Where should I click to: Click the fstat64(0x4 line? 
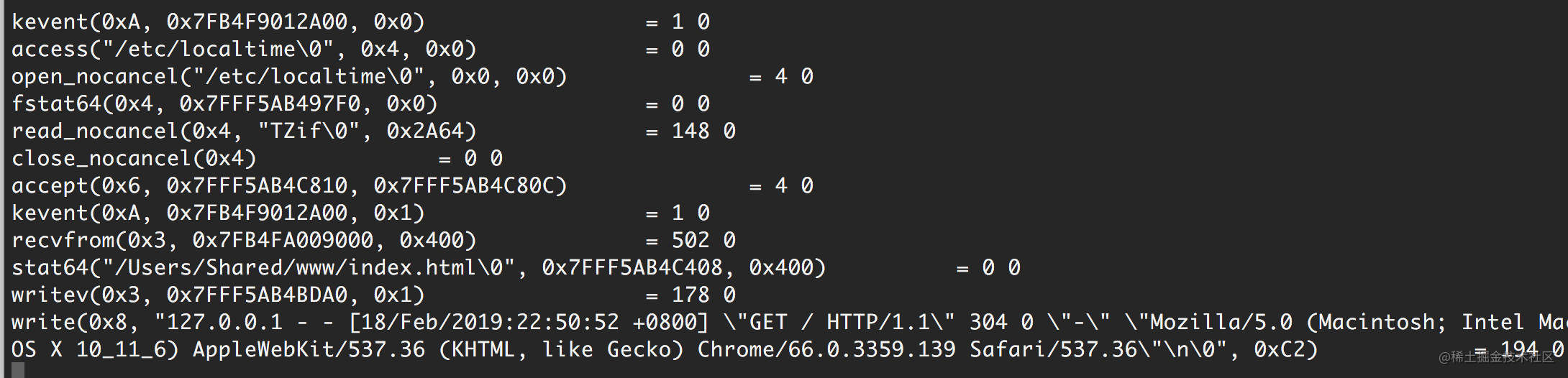tap(361, 104)
